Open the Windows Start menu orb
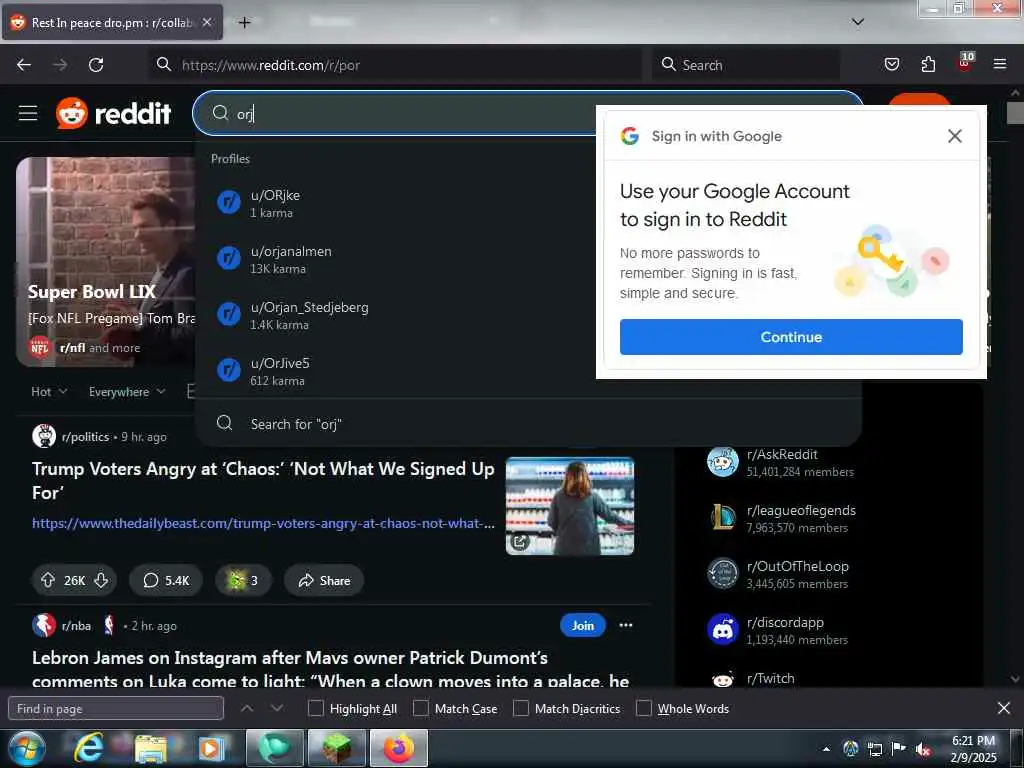The height and width of the screenshot is (768, 1024). 26,748
